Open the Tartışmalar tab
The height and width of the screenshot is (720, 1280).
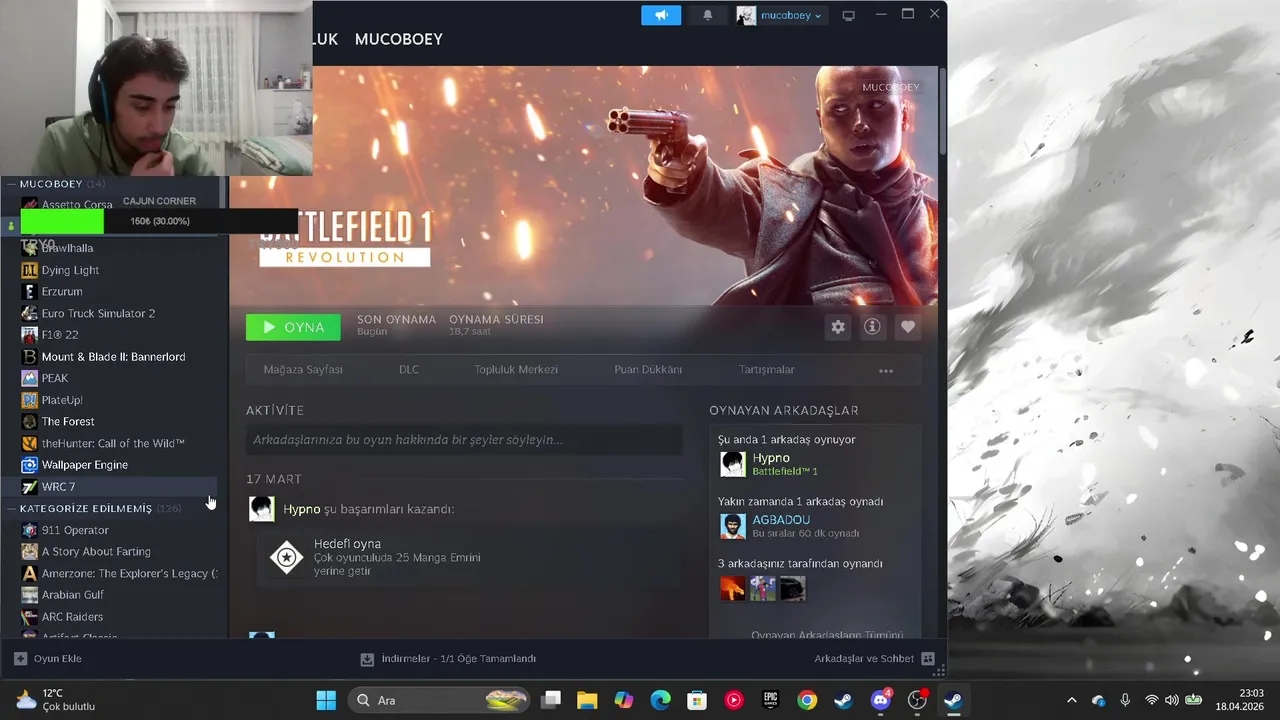(x=766, y=370)
